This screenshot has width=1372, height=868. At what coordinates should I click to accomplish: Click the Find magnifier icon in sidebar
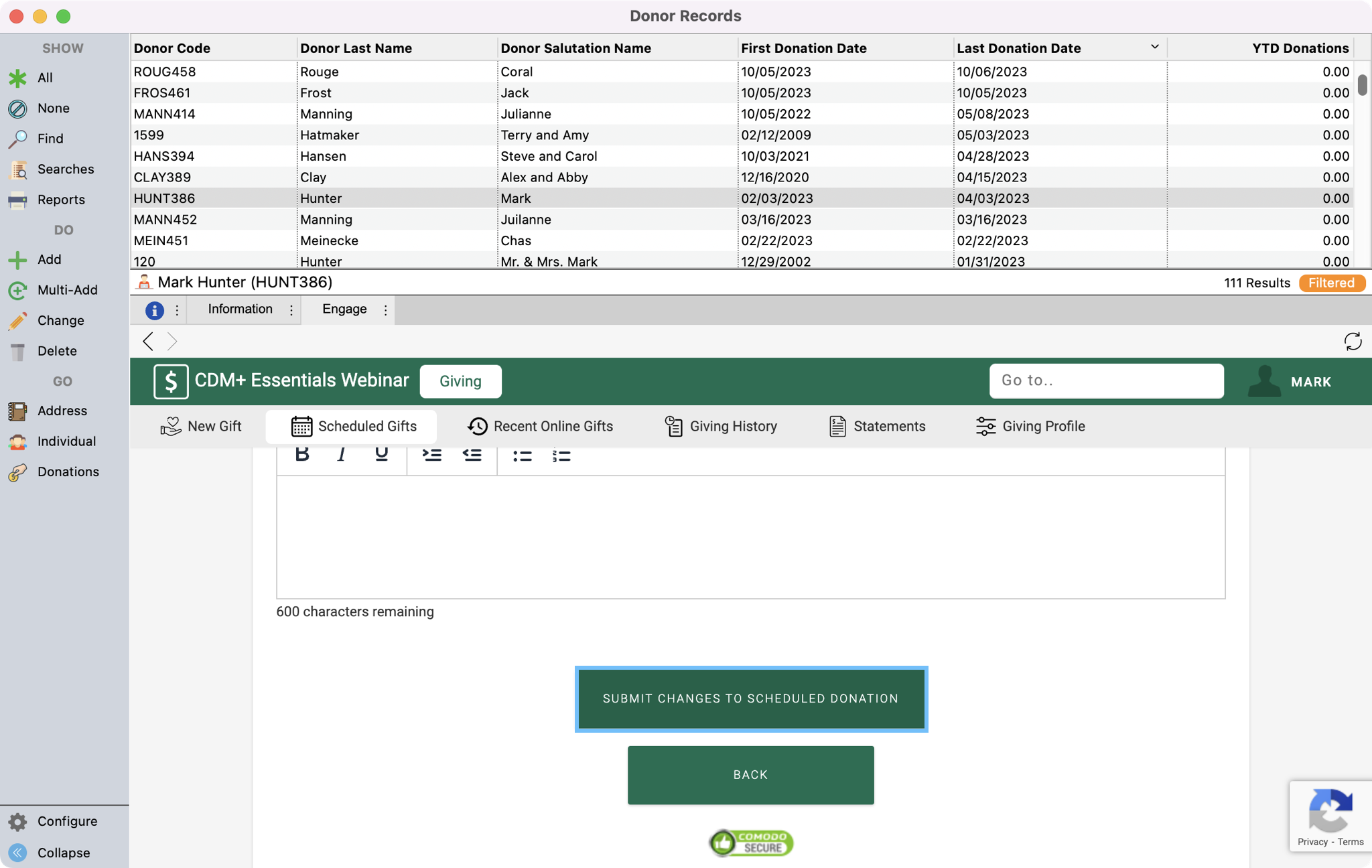pos(17,139)
